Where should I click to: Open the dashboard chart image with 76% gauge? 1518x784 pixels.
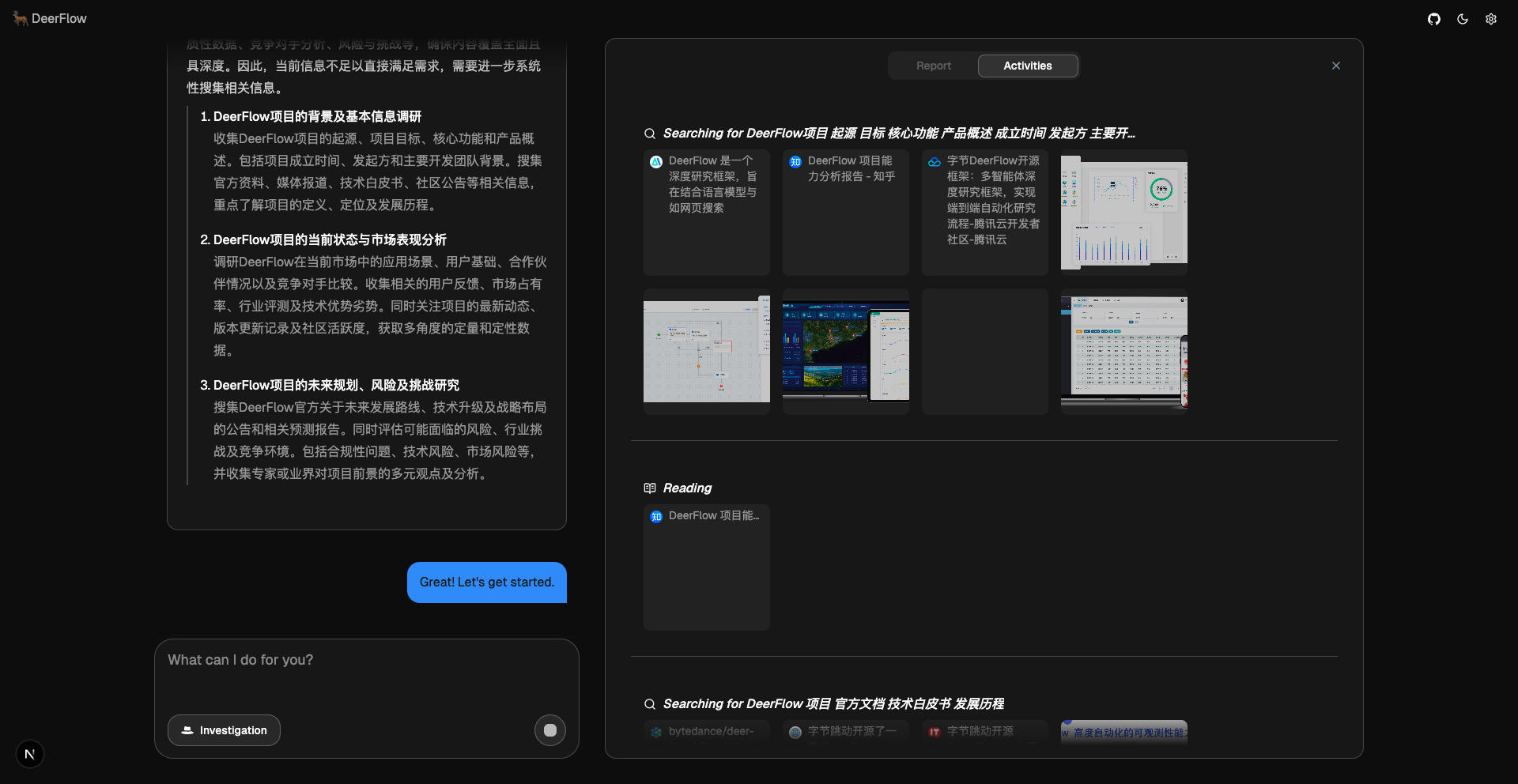coord(1123,212)
